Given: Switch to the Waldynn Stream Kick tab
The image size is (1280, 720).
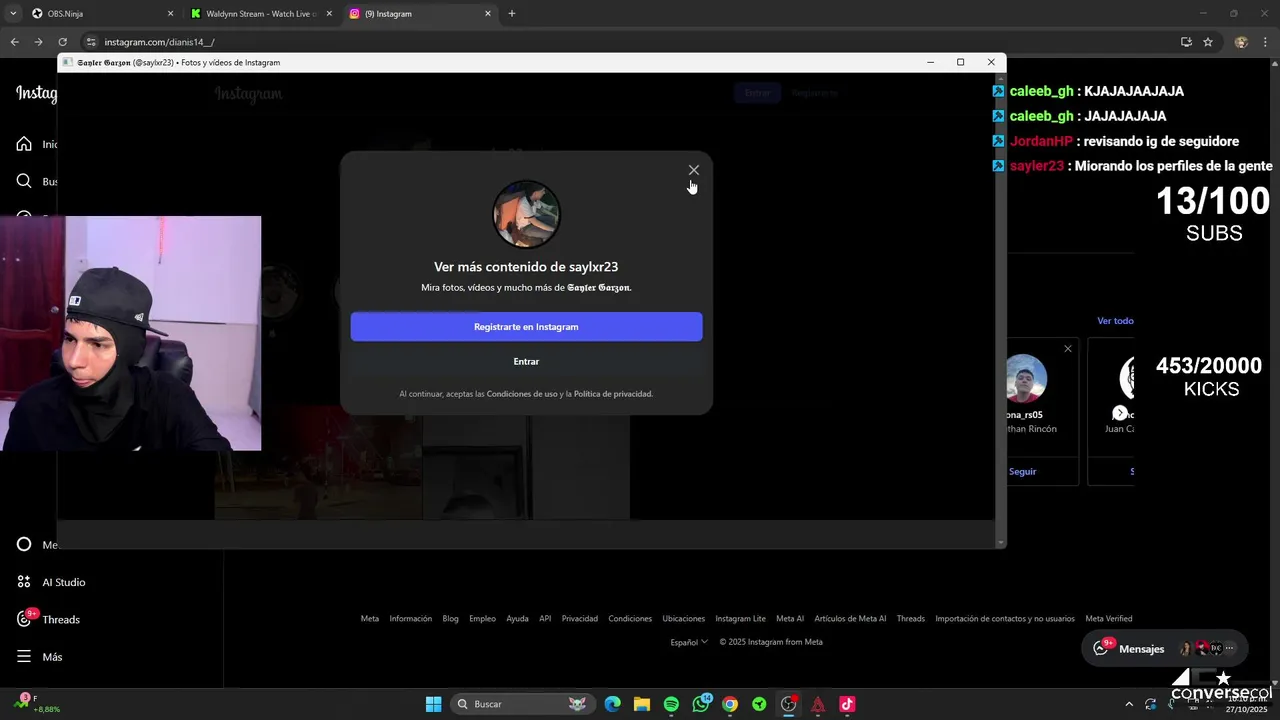Looking at the screenshot, I should pos(260,14).
